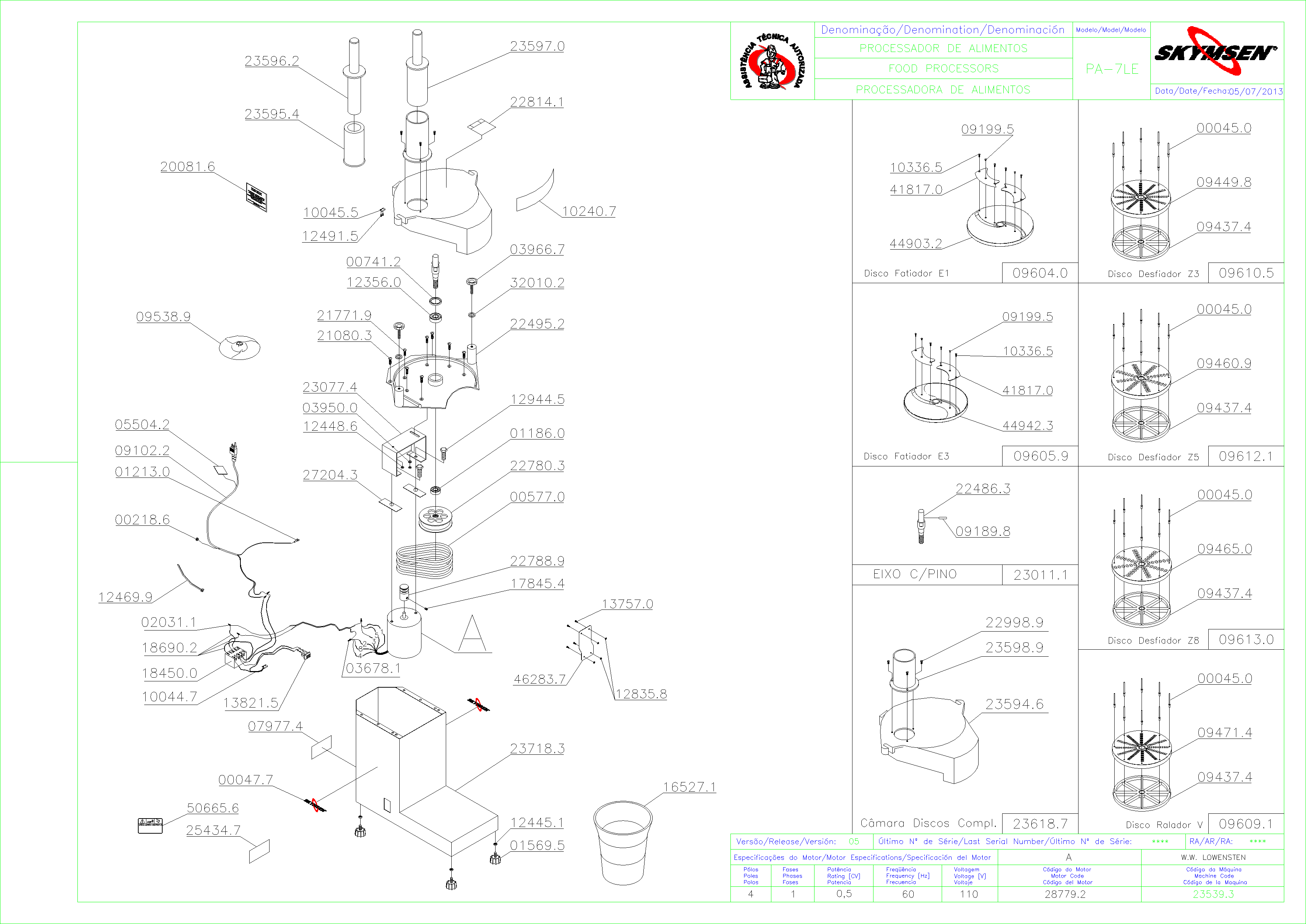Select part label 50665.6

pos(213,809)
